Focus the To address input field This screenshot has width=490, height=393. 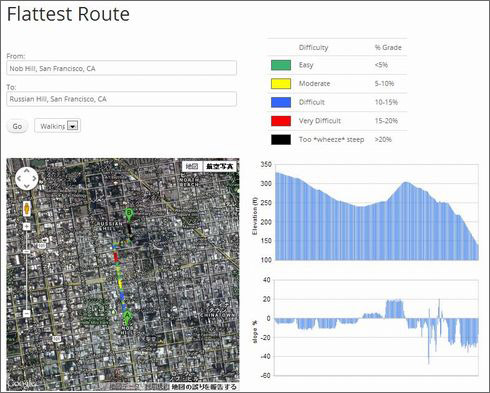[x=122, y=99]
